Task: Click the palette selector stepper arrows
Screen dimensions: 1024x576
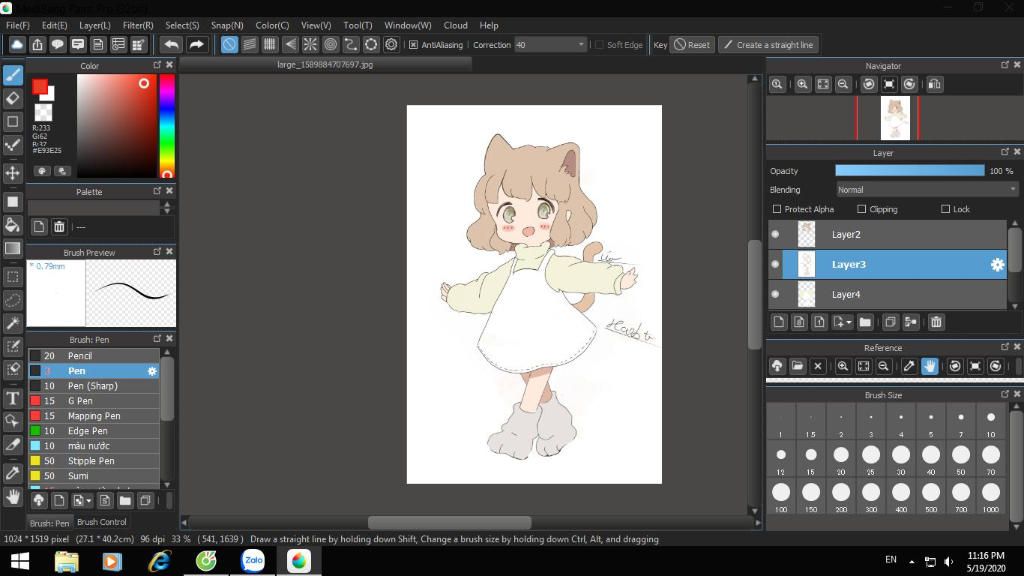Action: pos(167,208)
